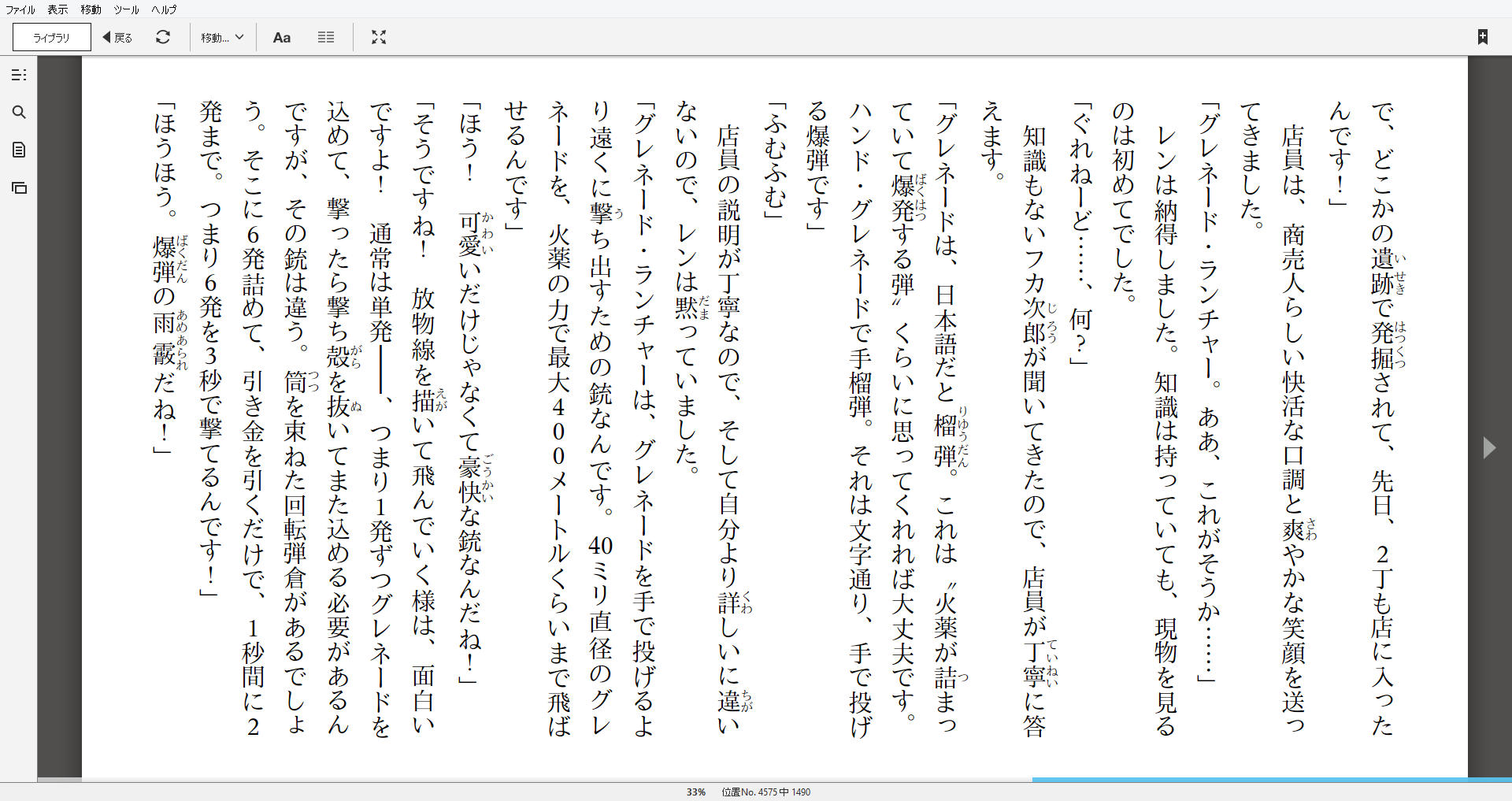Screen dimensions: 1512x801
Task: Open the Aa font settings
Action: click(x=282, y=37)
